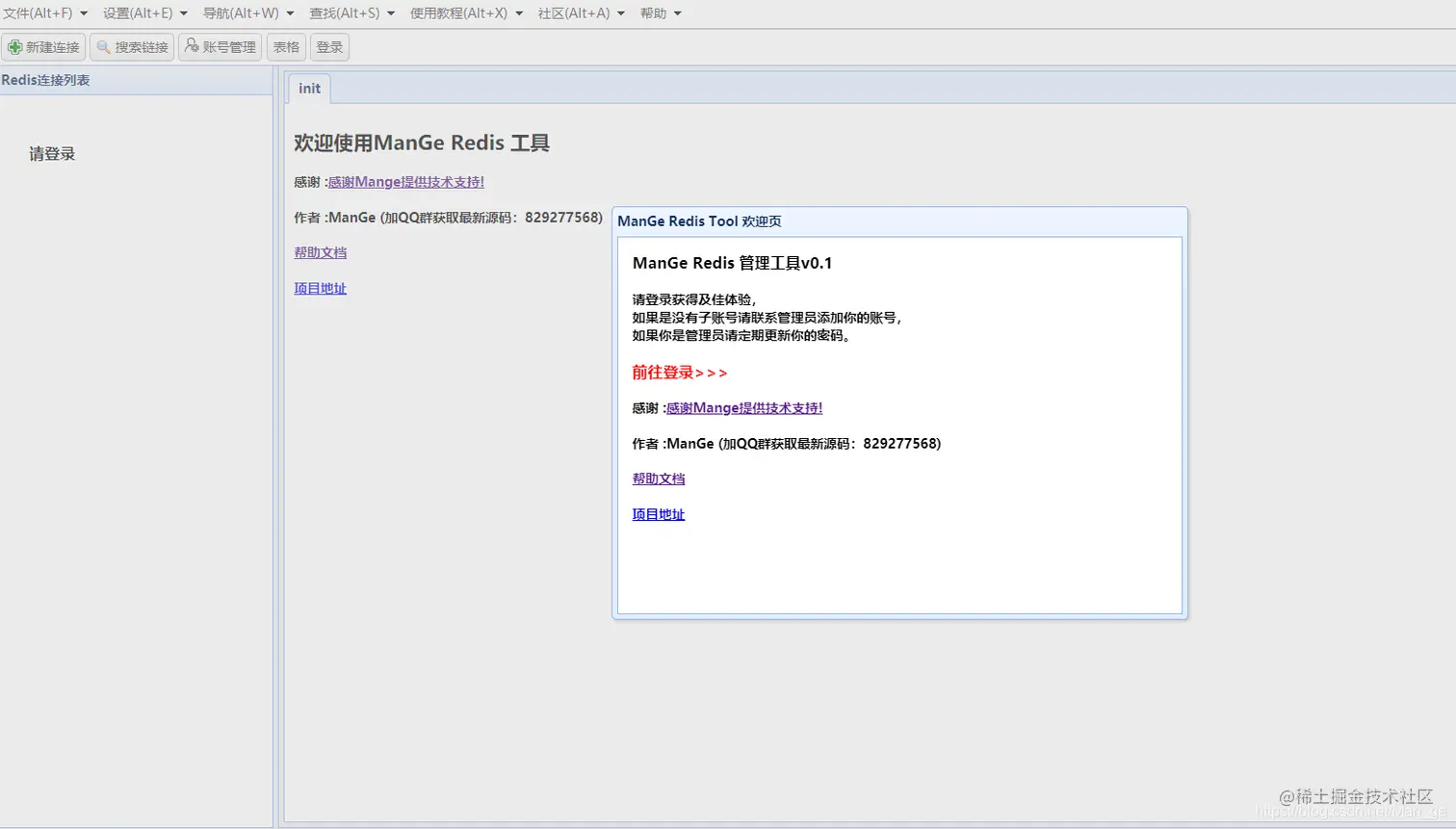Click the ManGe Redis 管理工具v0.1 heading
Screen dimensions: 1456x829
(x=732, y=263)
